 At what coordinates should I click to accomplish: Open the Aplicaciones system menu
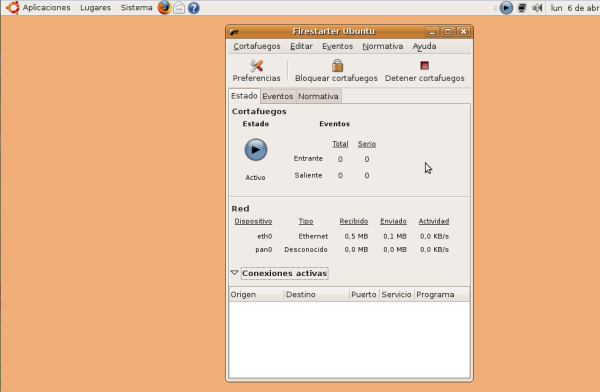(x=46, y=8)
